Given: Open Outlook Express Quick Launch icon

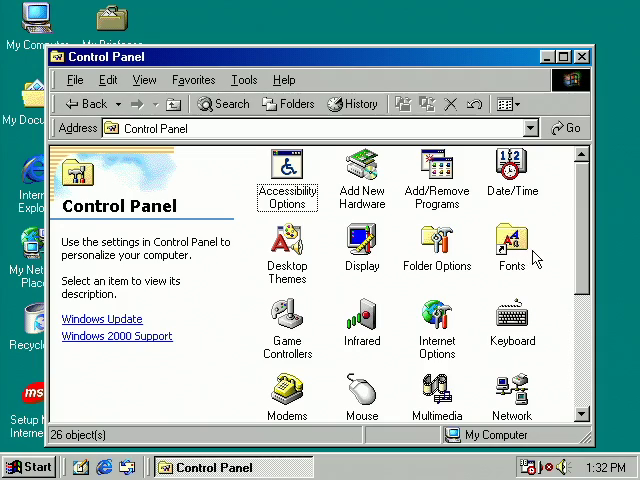Looking at the screenshot, I should click(127, 467).
